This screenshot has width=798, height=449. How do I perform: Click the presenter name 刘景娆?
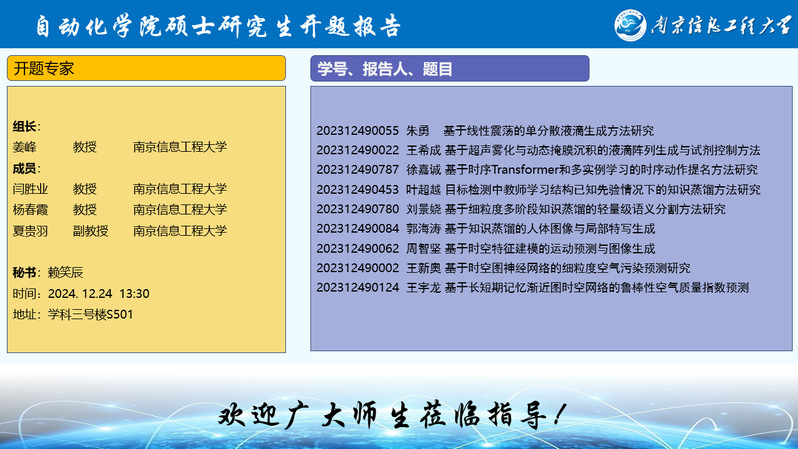click(x=423, y=209)
